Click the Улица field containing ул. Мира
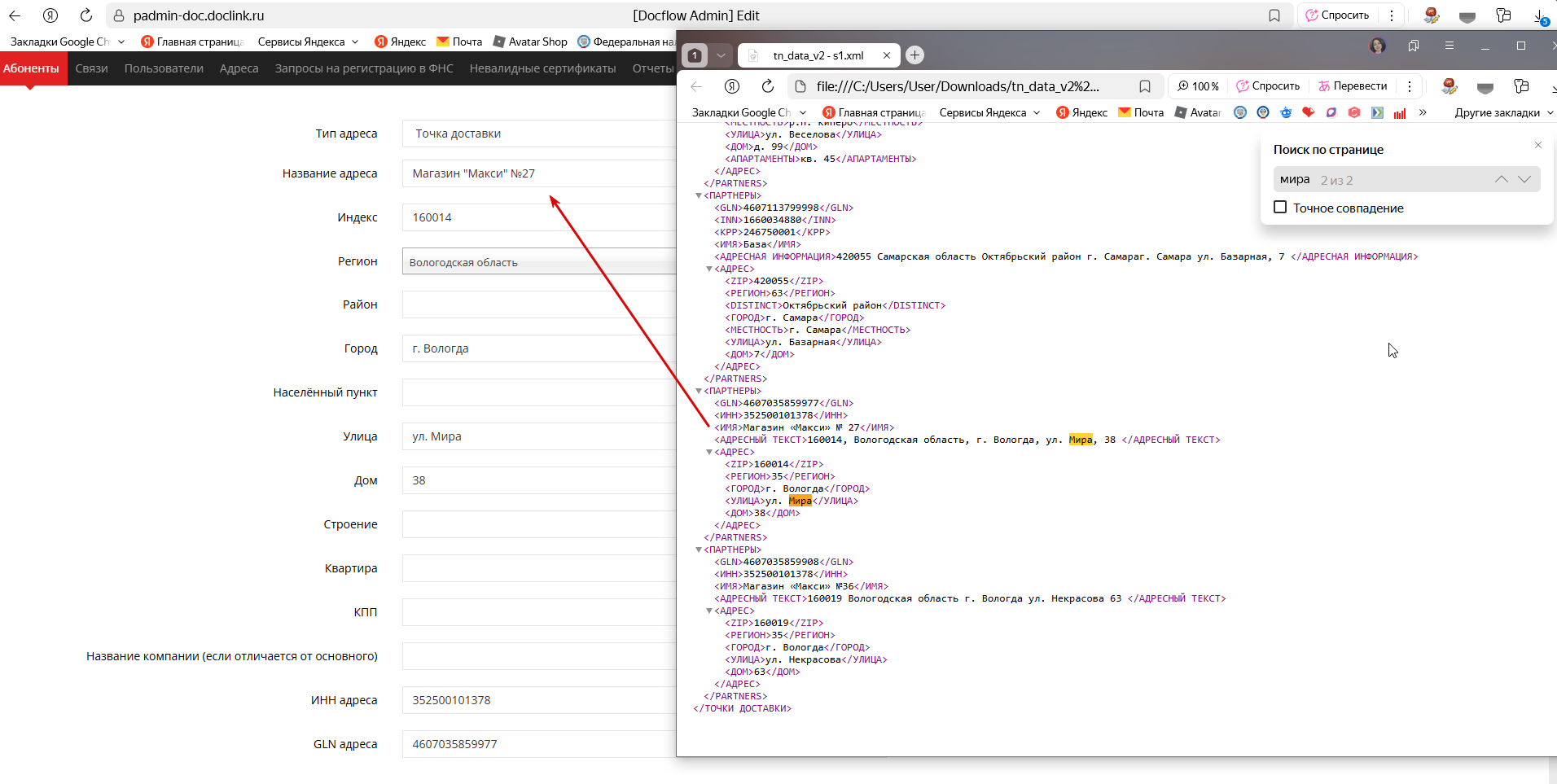Image resolution: width=1557 pixels, height=784 pixels. click(x=539, y=436)
